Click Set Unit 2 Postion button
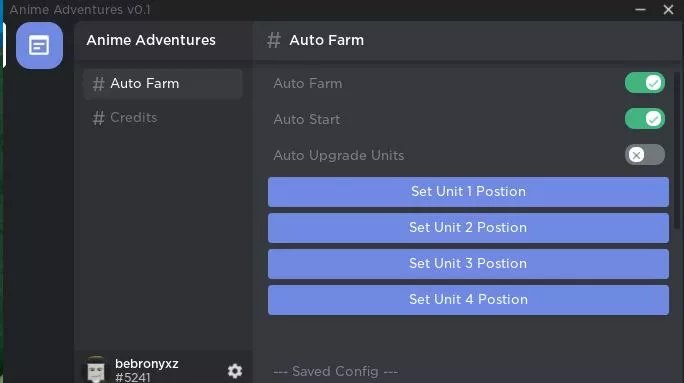Screen dimensions: 684x383 tap(468, 228)
